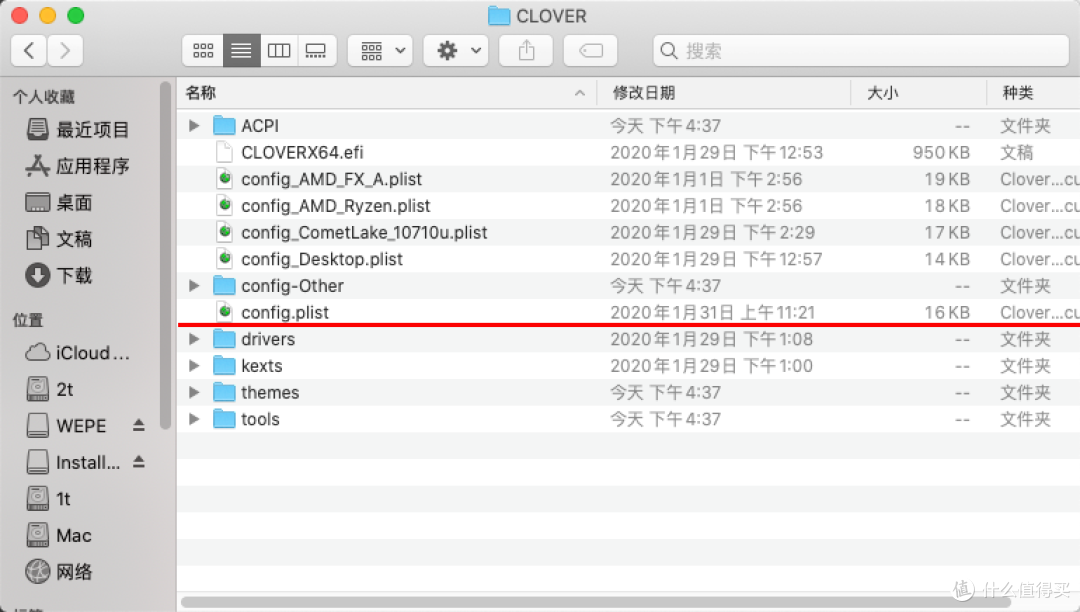Select the config.plist file icon
The image size is (1080, 612).
tap(224, 312)
